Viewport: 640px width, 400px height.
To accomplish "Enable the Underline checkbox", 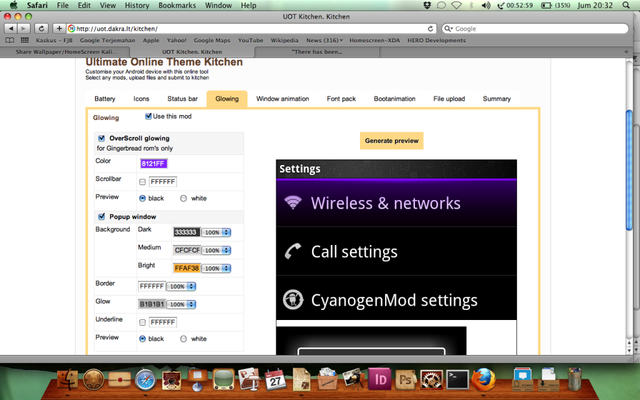I will [x=142, y=322].
